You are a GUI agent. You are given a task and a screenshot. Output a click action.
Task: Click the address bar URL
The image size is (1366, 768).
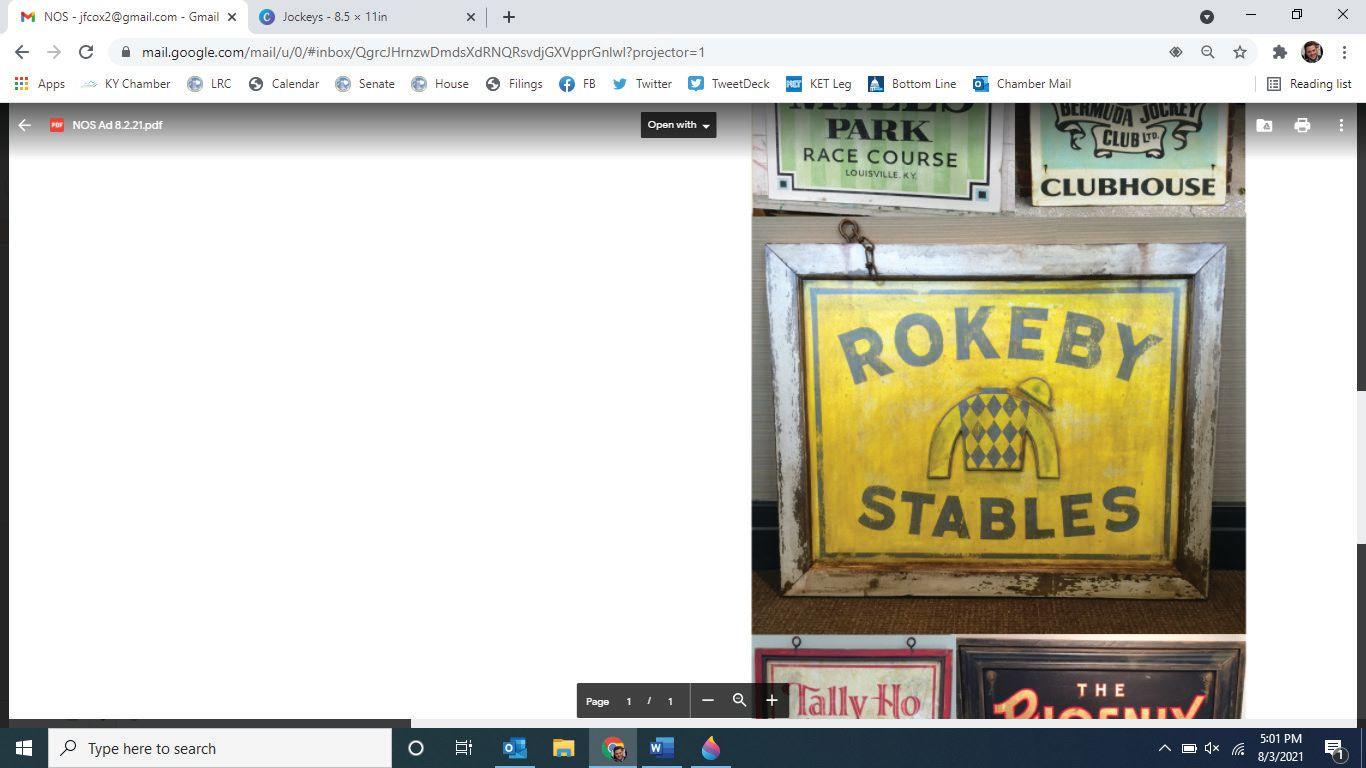click(x=423, y=52)
